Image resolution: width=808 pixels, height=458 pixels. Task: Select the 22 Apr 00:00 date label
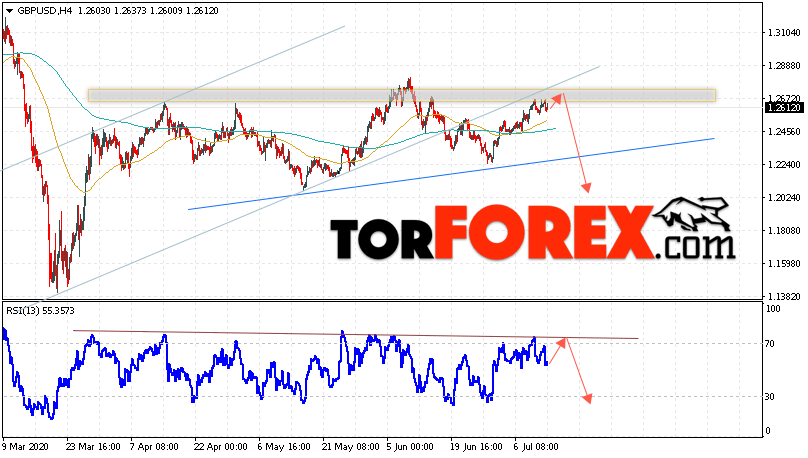tap(221, 447)
